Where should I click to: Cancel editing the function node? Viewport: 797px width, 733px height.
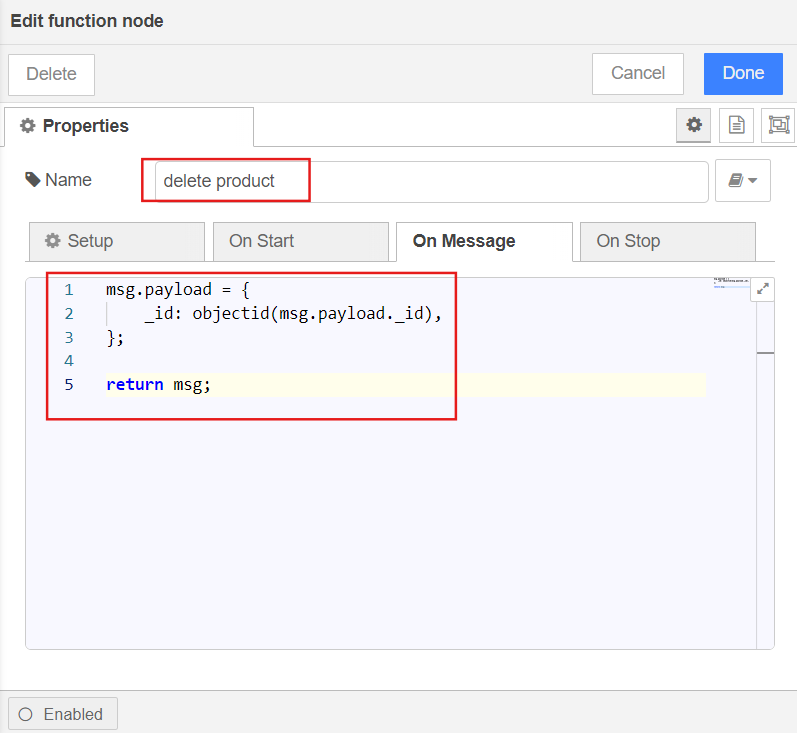coord(637,73)
